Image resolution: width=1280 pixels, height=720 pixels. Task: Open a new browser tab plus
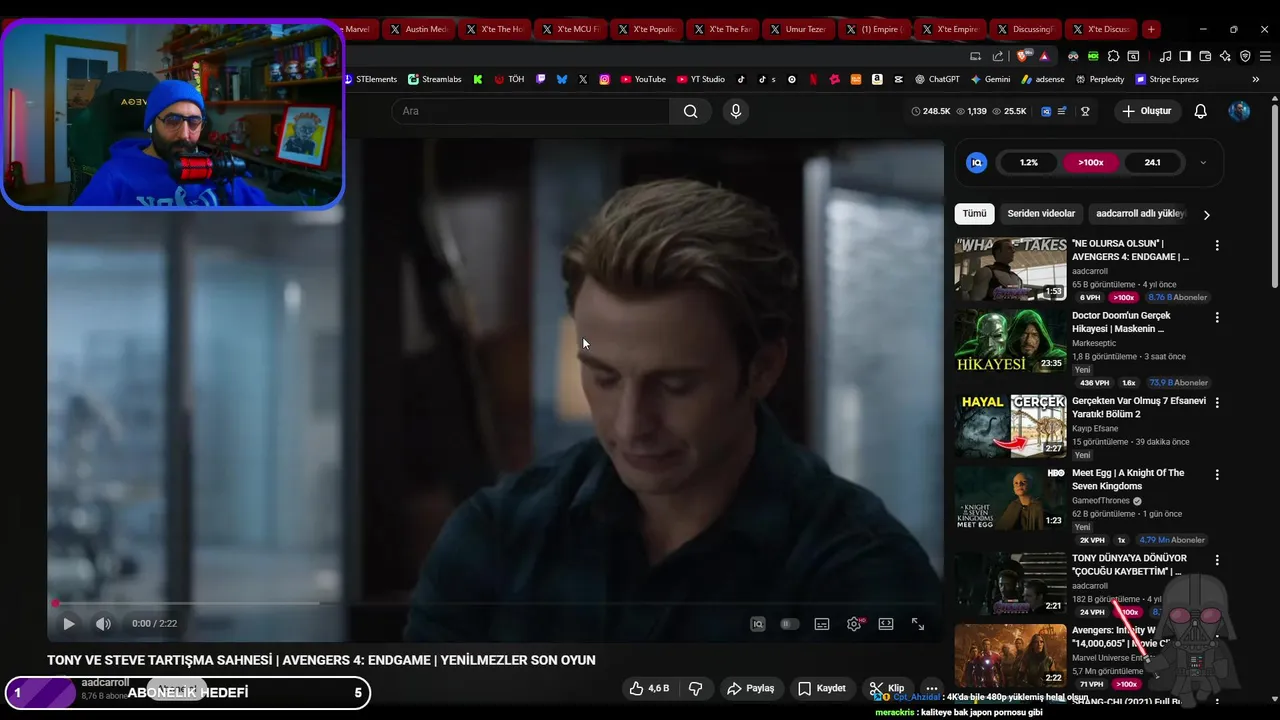pos(1152,29)
